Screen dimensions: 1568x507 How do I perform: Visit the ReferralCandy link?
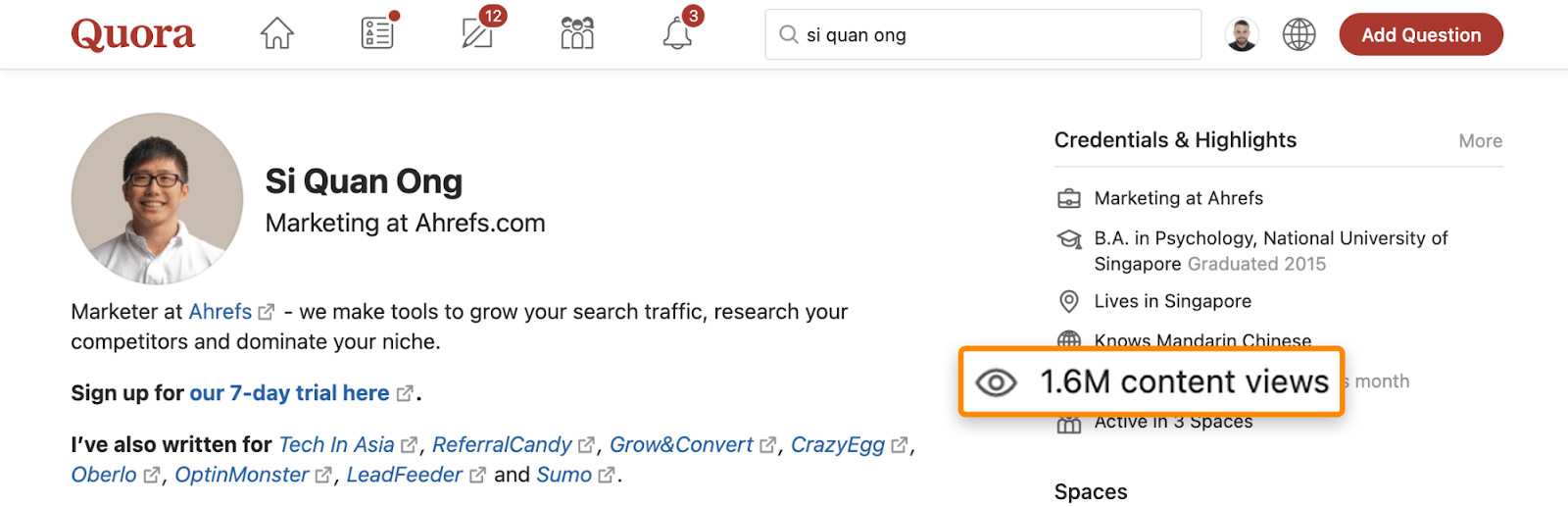click(502, 445)
